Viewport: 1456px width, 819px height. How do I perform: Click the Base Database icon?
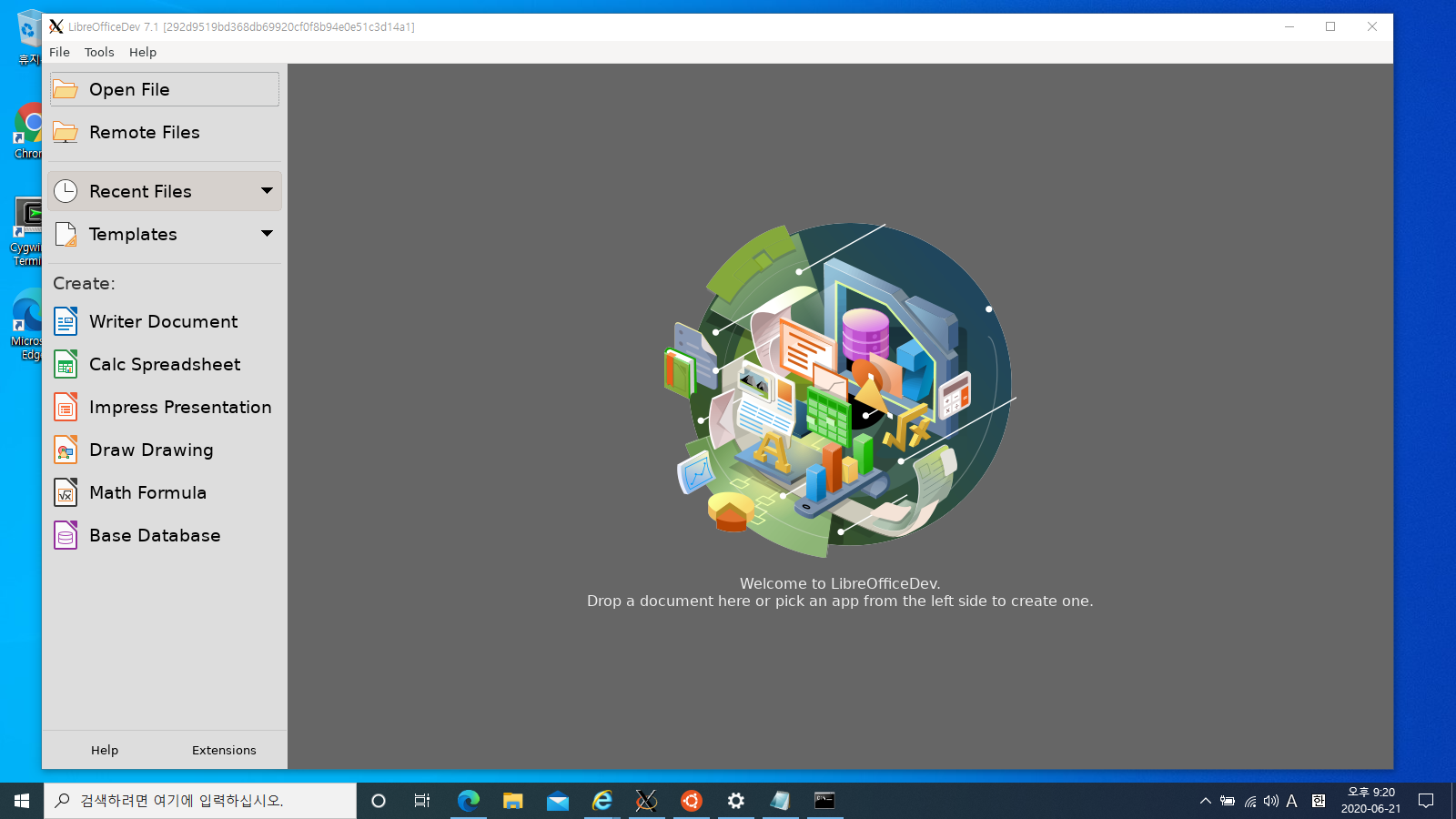tap(66, 535)
